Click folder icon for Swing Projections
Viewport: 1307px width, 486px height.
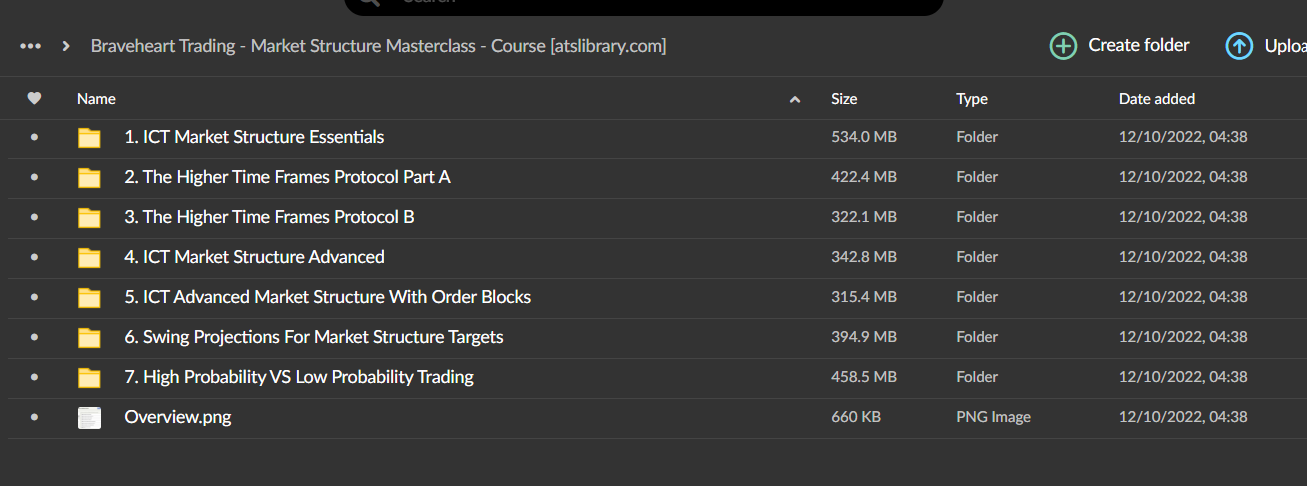tap(90, 338)
